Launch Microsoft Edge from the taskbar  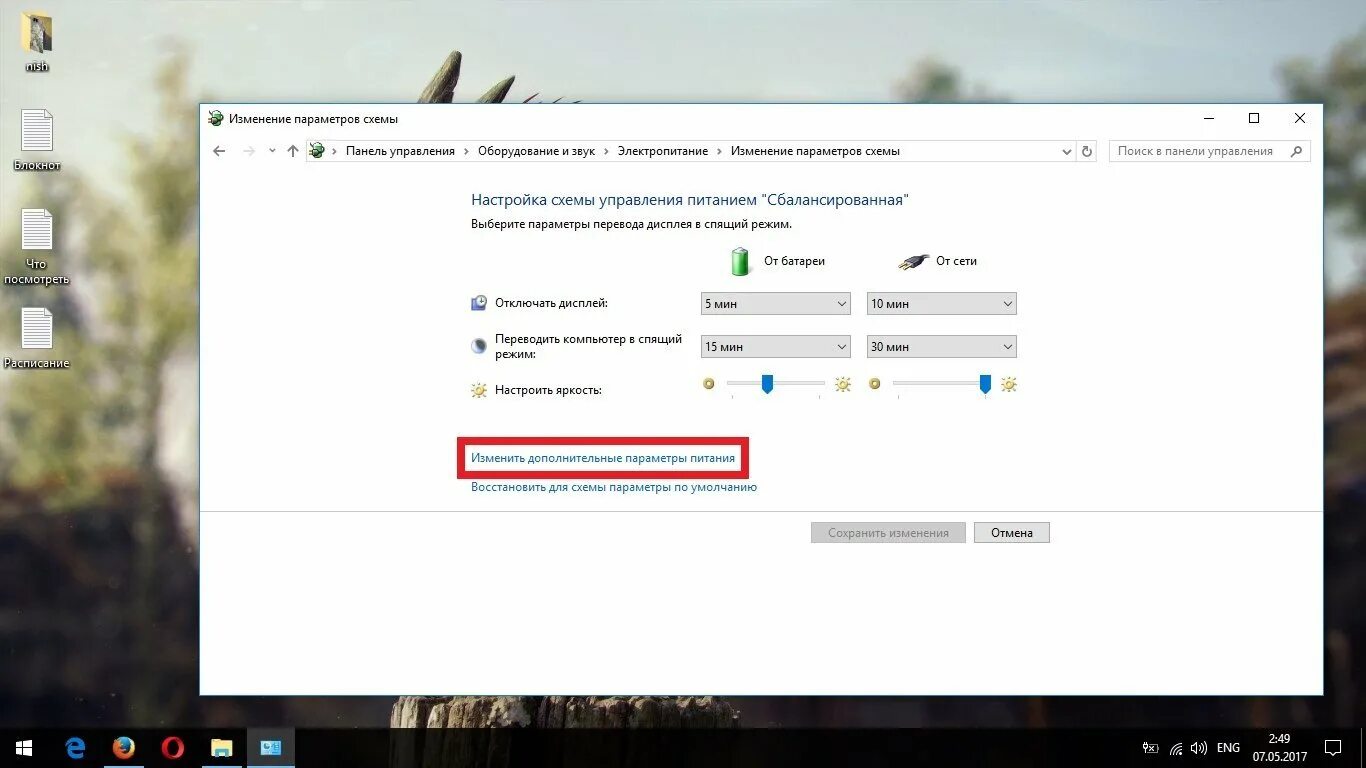click(75, 748)
